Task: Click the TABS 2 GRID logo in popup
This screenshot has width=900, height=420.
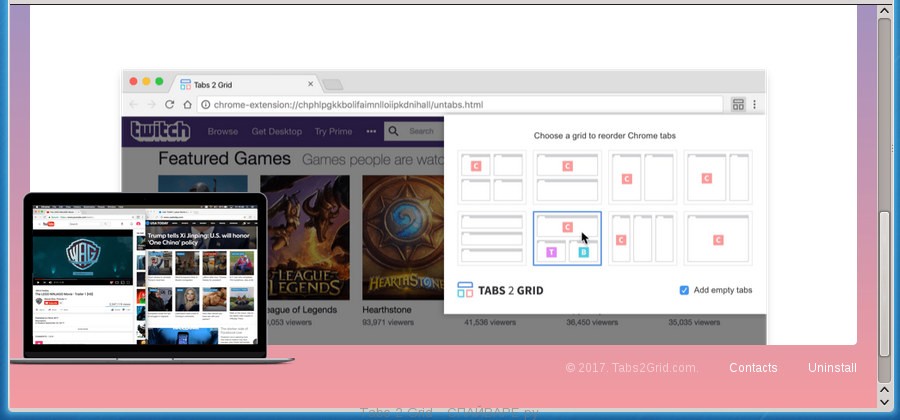Action: click(x=500, y=290)
